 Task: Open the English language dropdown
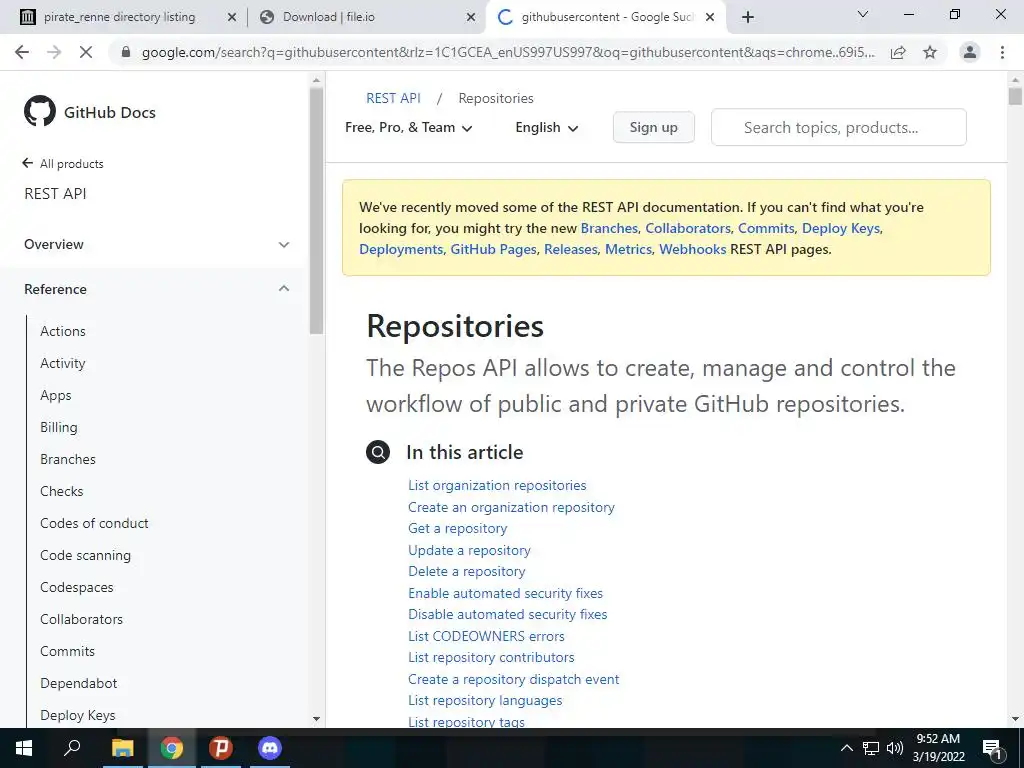[x=547, y=127]
